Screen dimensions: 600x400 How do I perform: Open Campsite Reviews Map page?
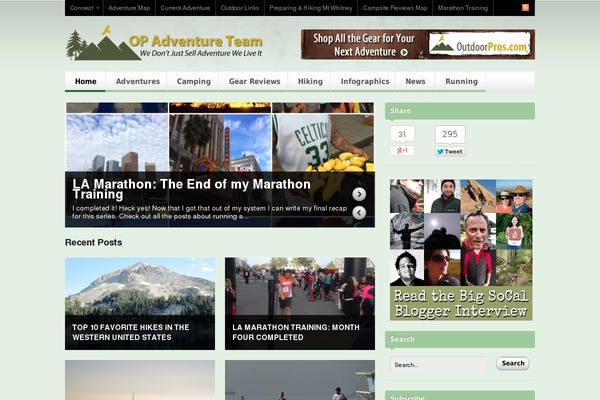[x=395, y=8]
